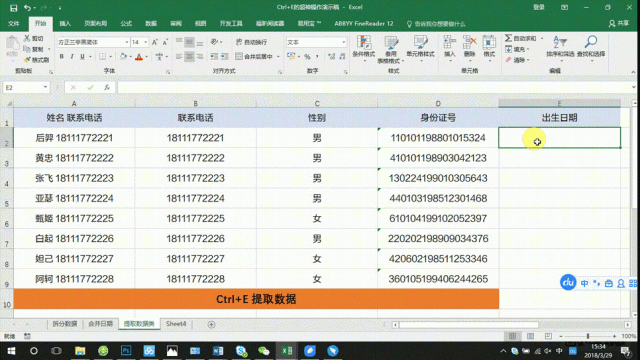Click the 共享 (Share) button

(x=619, y=24)
